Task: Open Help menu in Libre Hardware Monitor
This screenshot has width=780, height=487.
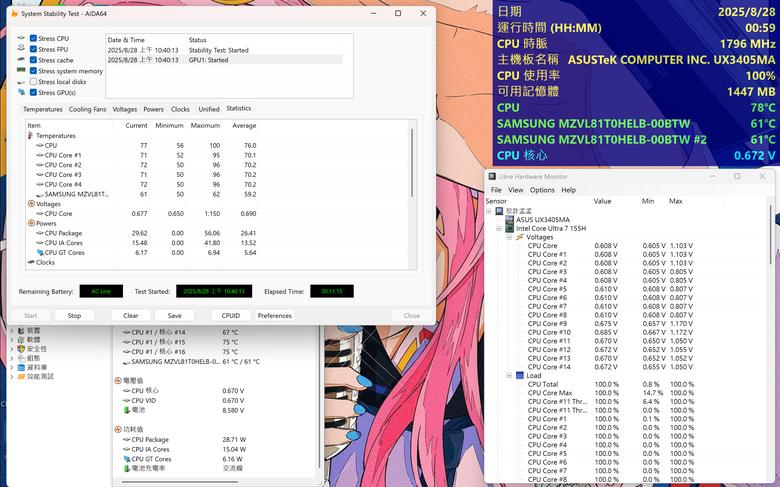Action: [568, 190]
